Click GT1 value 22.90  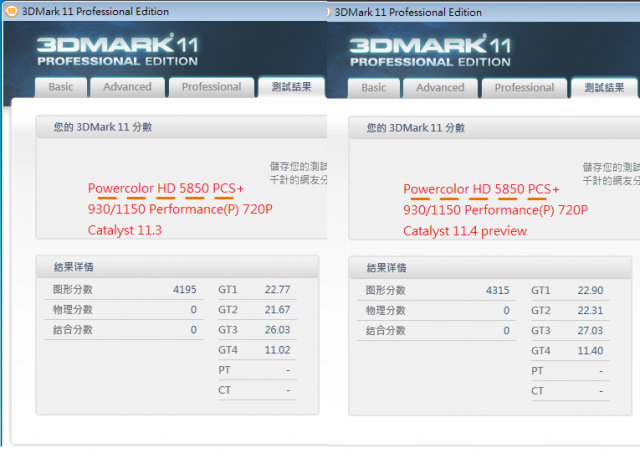point(590,291)
